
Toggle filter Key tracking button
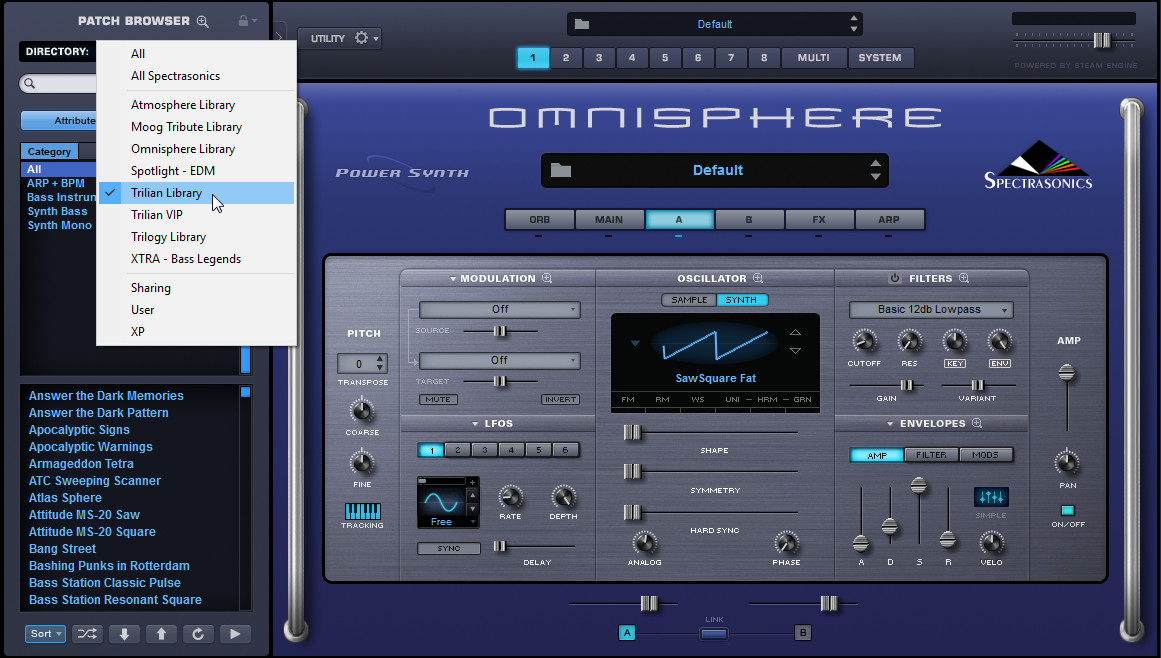[954, 363]
